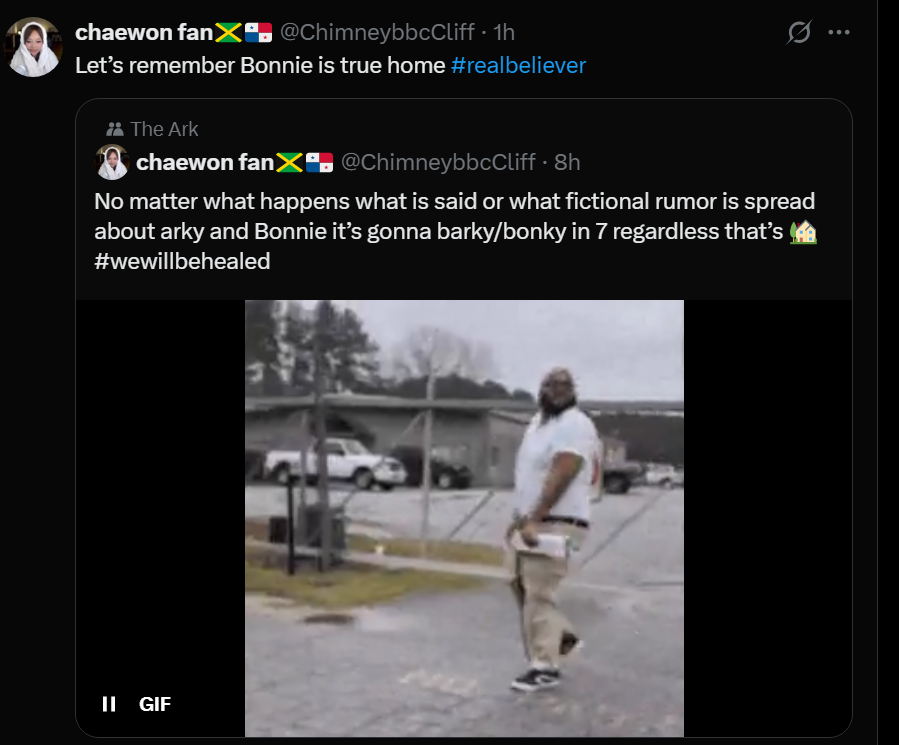Click the #wewillbehealed hashtag text
This screenshot has width=899, height=745.
[x=182, y=262]
